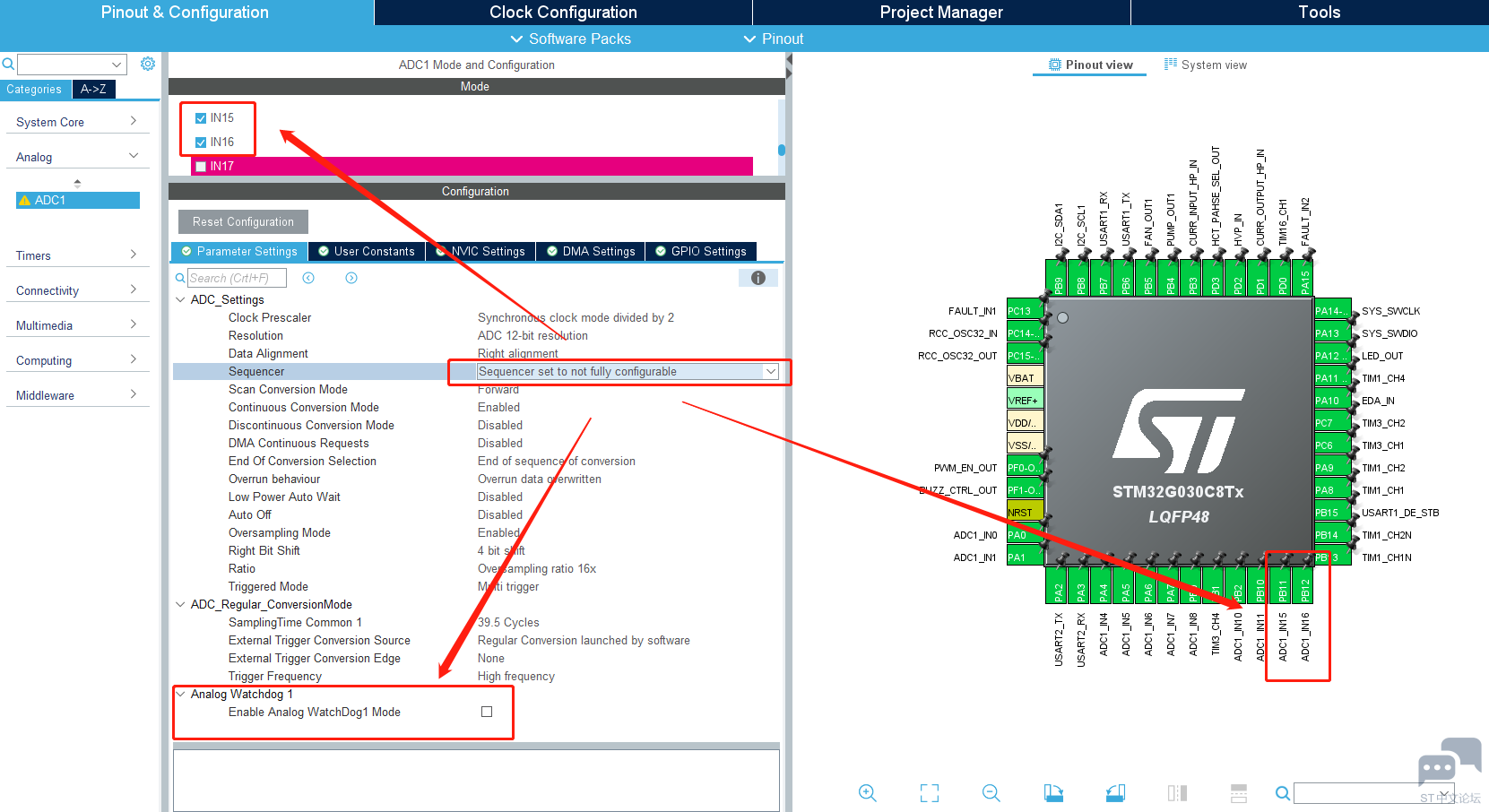Image resolution: width=1489 pixels, height=812 pixels.
Task: Collapse the ADC_Settings tree group
Action: coord(181,299)
